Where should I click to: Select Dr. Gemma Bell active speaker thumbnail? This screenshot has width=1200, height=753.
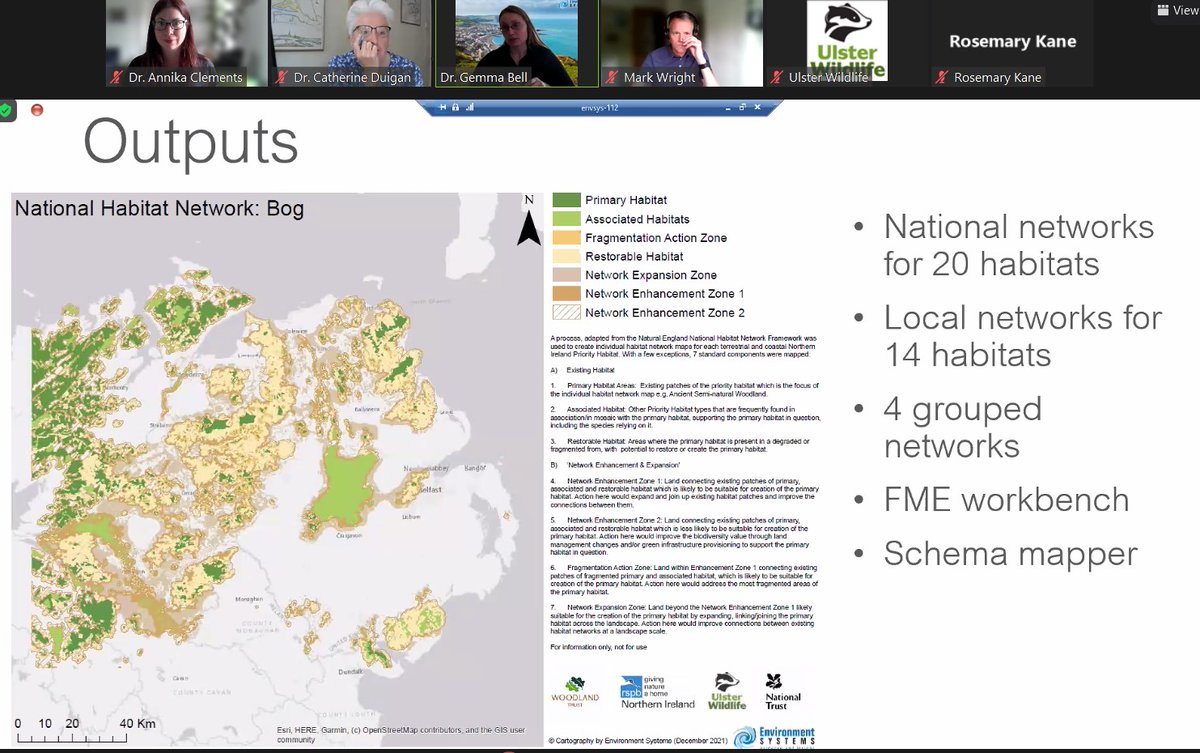516,43
